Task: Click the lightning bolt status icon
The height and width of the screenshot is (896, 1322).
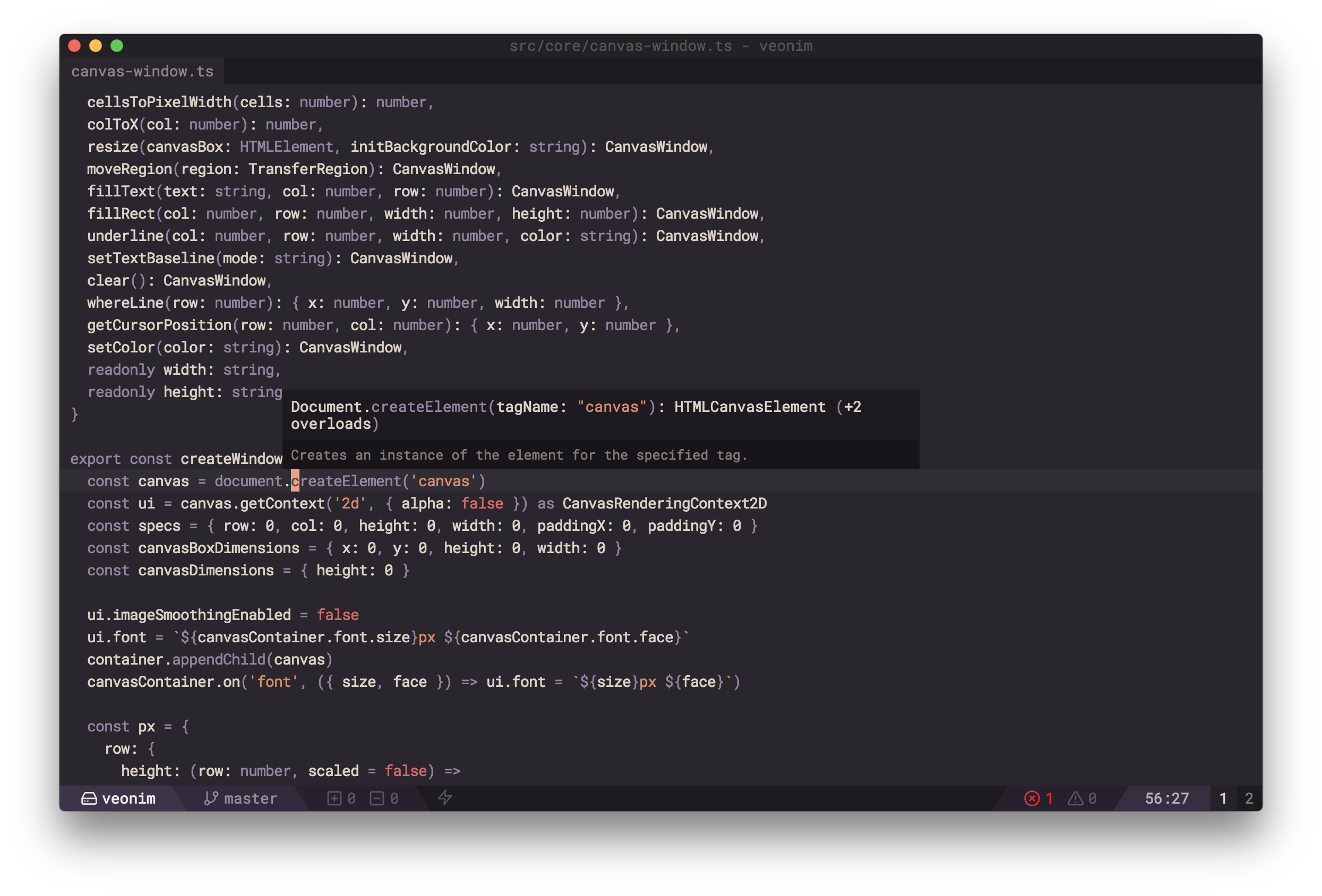Action: tap(445, 798)
